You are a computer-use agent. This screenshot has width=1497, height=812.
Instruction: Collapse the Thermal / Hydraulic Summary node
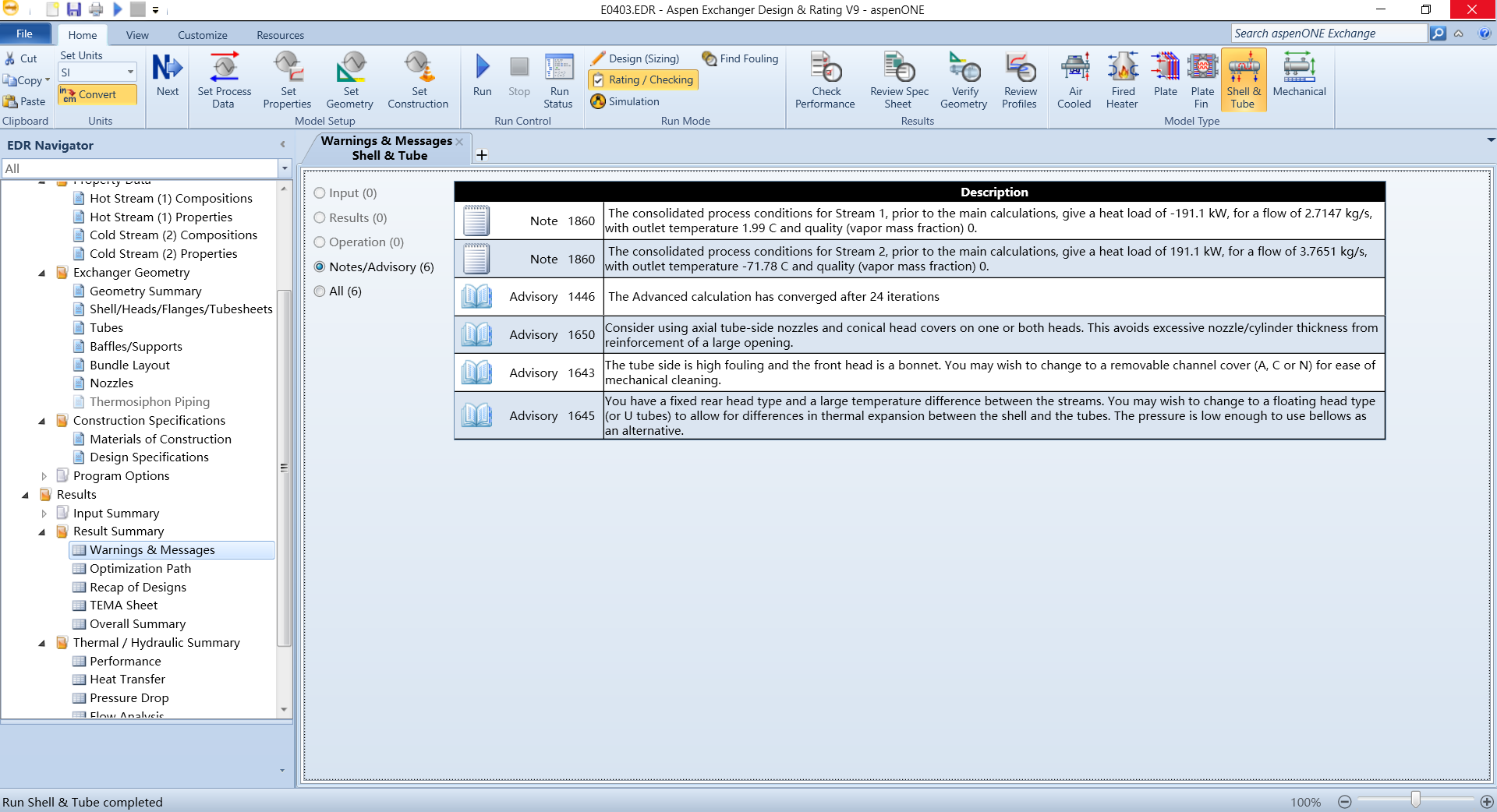click(x=42, y=643)
